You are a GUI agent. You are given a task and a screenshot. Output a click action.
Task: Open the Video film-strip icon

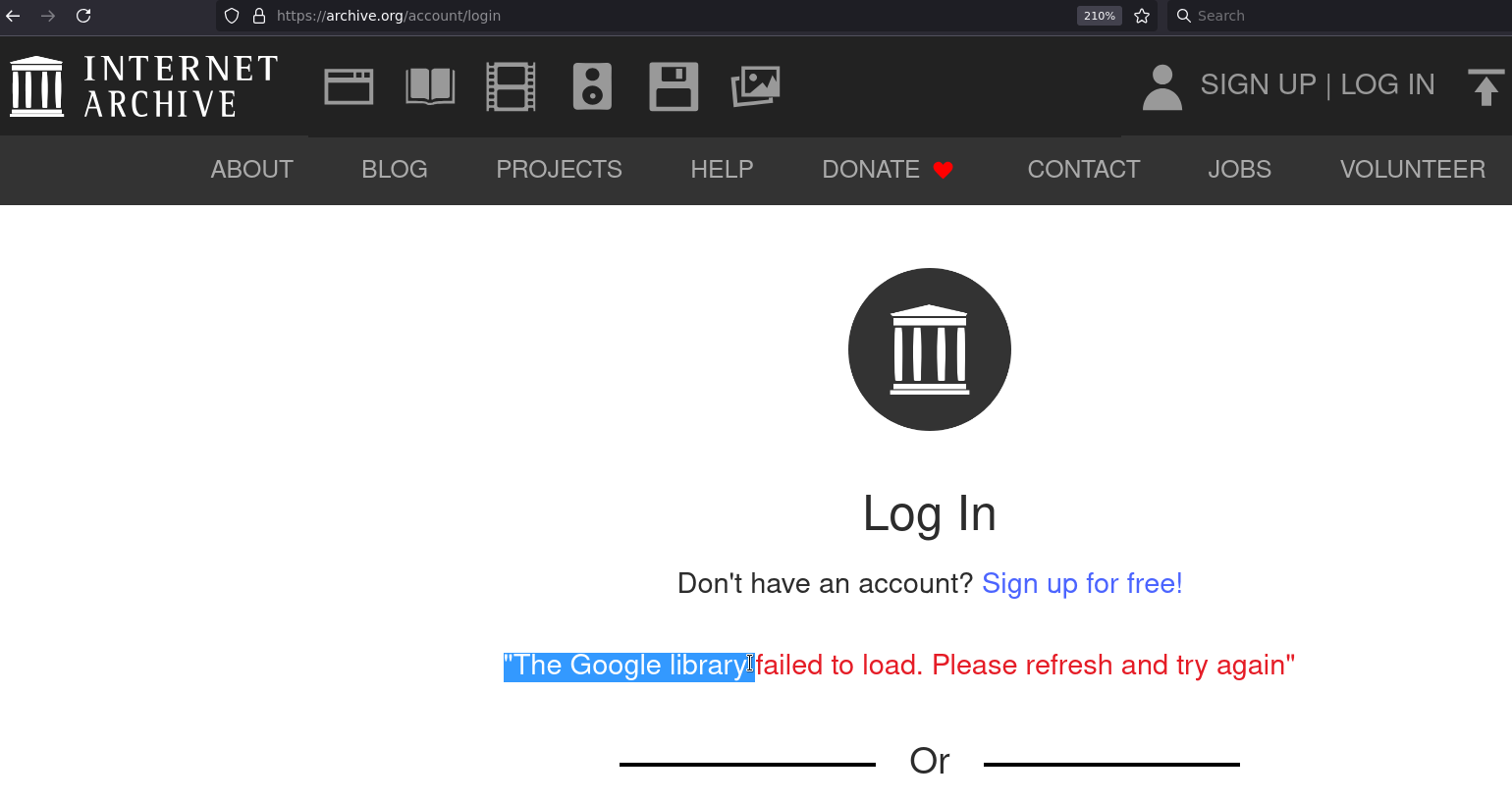[511, 86]
